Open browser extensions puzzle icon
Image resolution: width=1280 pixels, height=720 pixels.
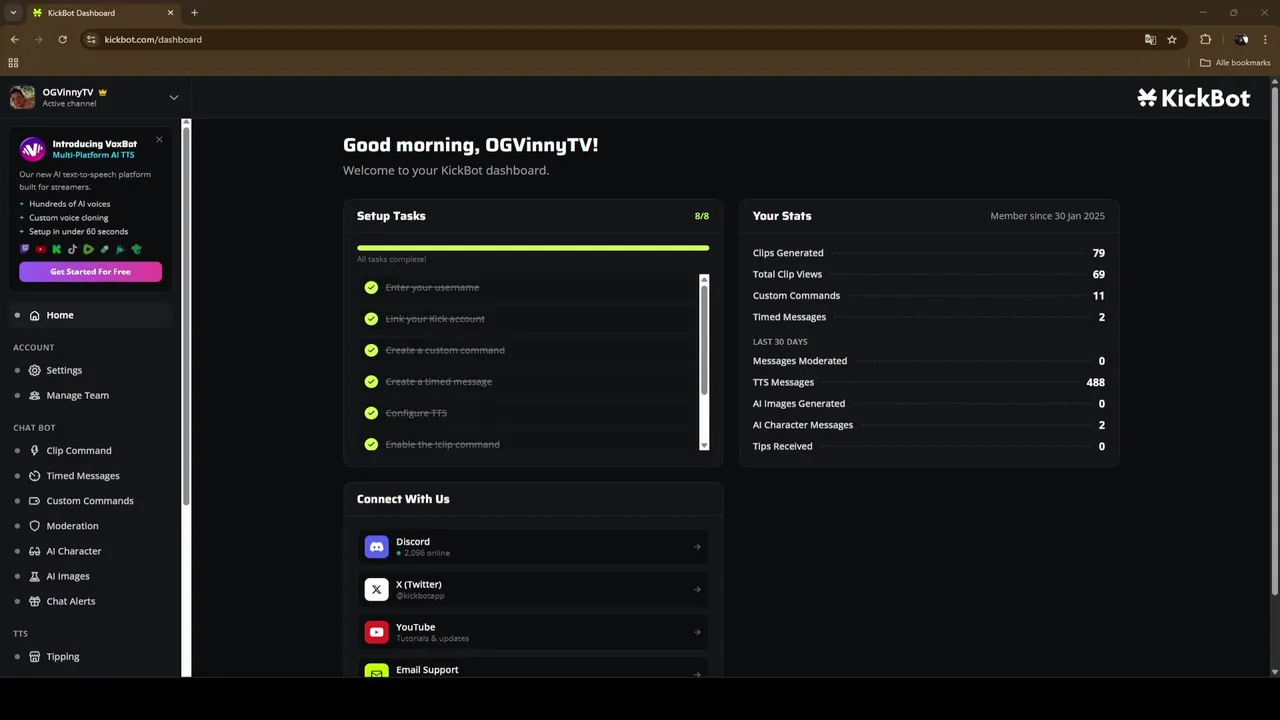pos(1205,39)
